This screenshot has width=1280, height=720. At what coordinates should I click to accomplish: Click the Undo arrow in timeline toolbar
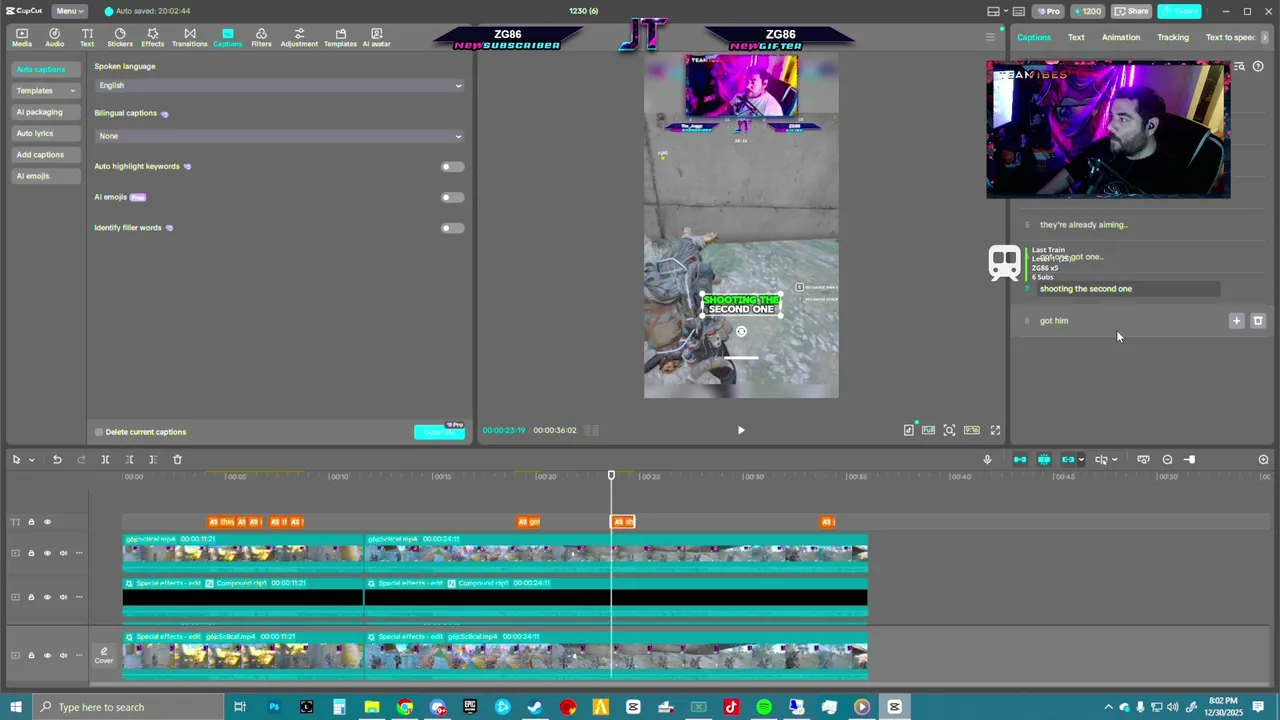pos(57,460)
